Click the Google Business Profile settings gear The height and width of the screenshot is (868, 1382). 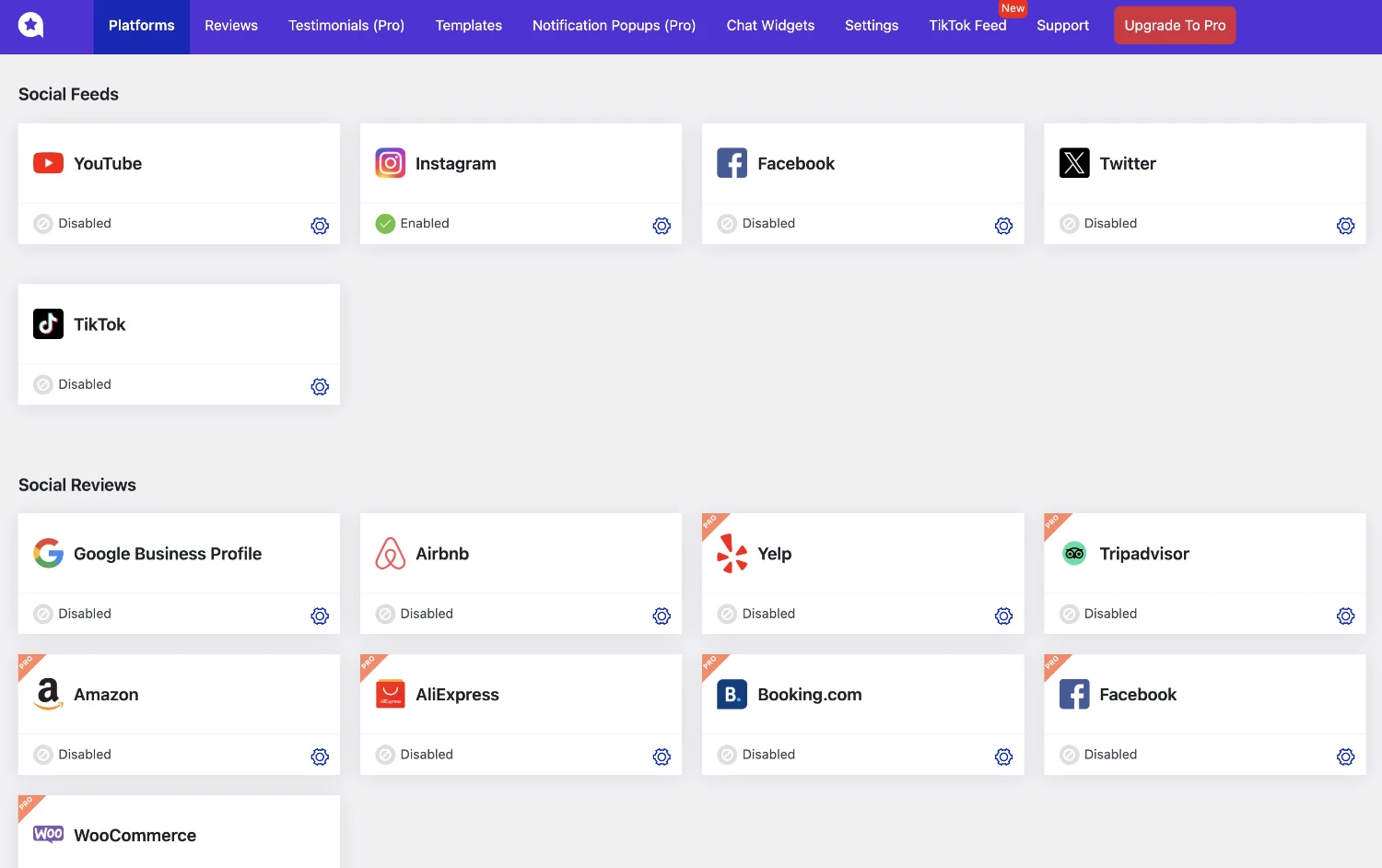320,616
